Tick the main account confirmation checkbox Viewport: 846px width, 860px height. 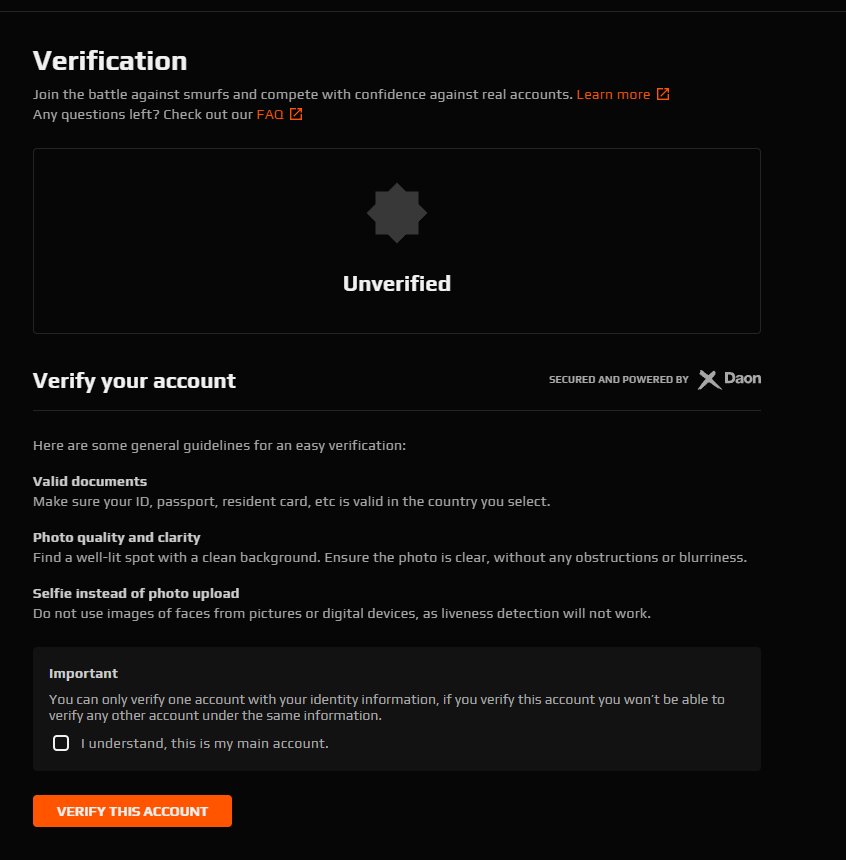(x=61, y=743)
